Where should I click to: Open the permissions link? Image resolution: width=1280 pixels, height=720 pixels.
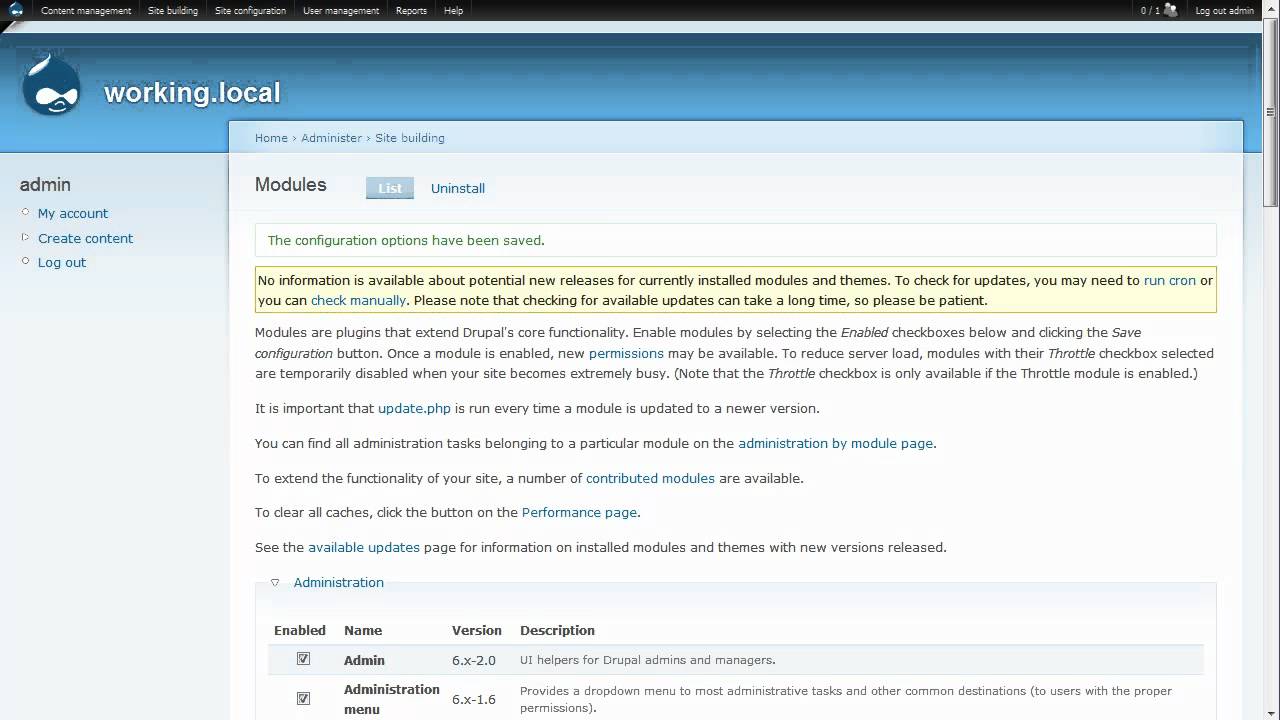626,353
